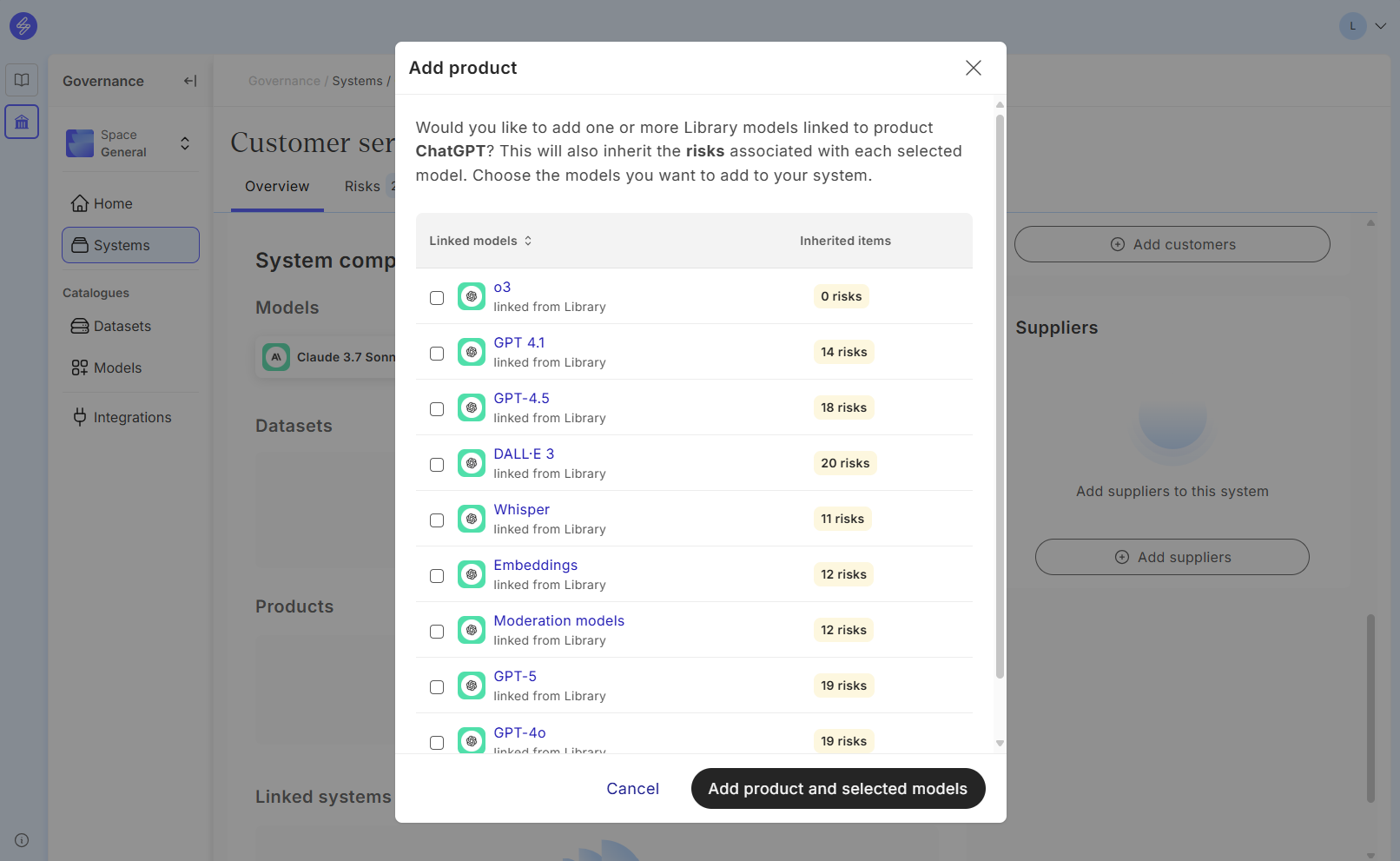Tick the GPT-5 model checkbox
The image size is (1400, 861).
(437, 687)
